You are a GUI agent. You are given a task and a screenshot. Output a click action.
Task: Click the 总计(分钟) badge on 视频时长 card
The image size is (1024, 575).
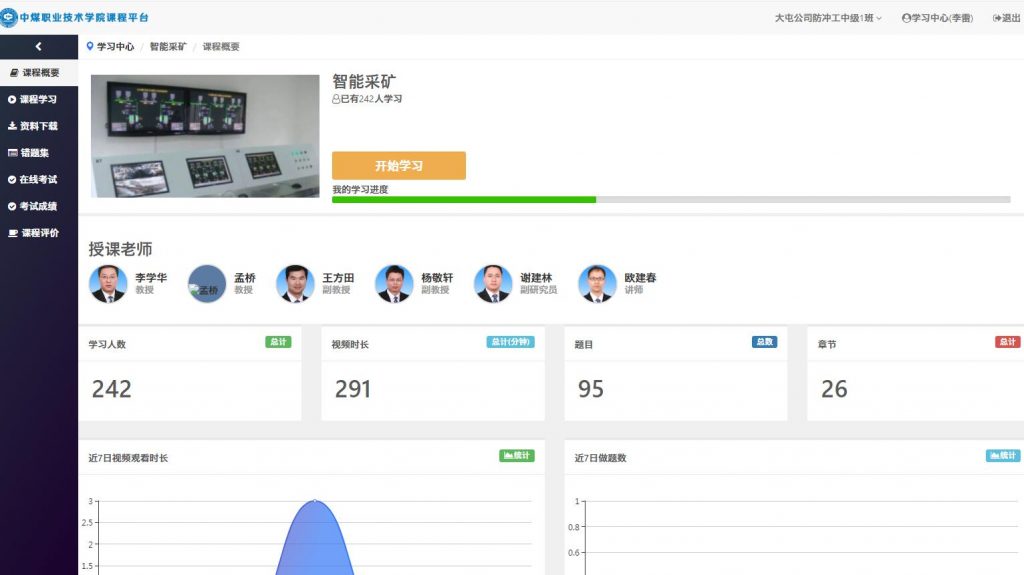[510, 342]
